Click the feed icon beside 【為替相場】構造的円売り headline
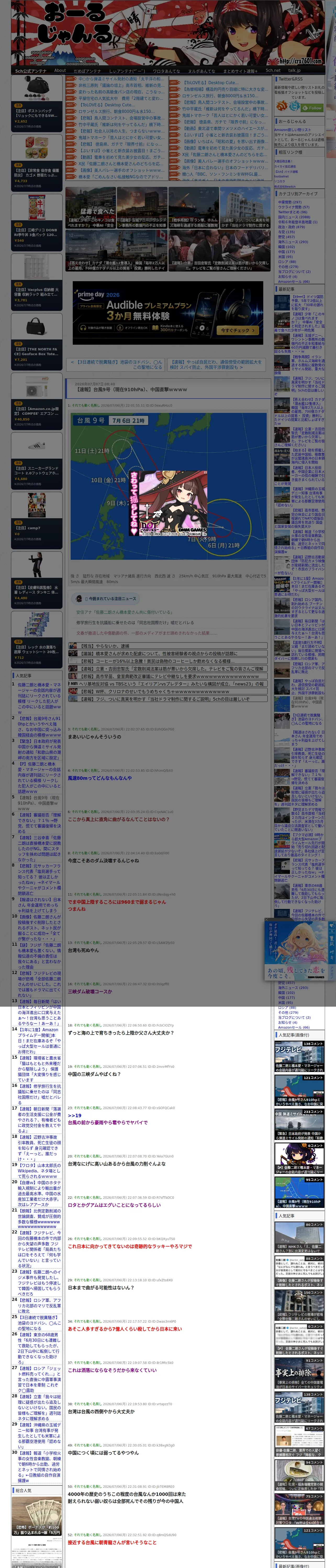This screenshot has height=1568, width=336. [x=175, y=89]
